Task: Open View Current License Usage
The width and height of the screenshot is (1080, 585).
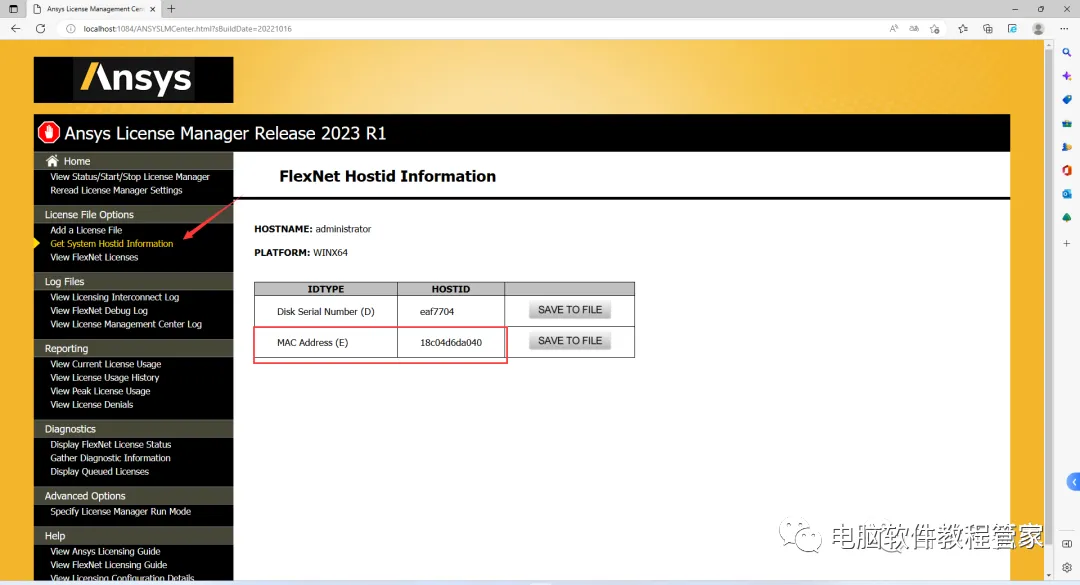Action: pyautogui.click(x=105, y=364)
